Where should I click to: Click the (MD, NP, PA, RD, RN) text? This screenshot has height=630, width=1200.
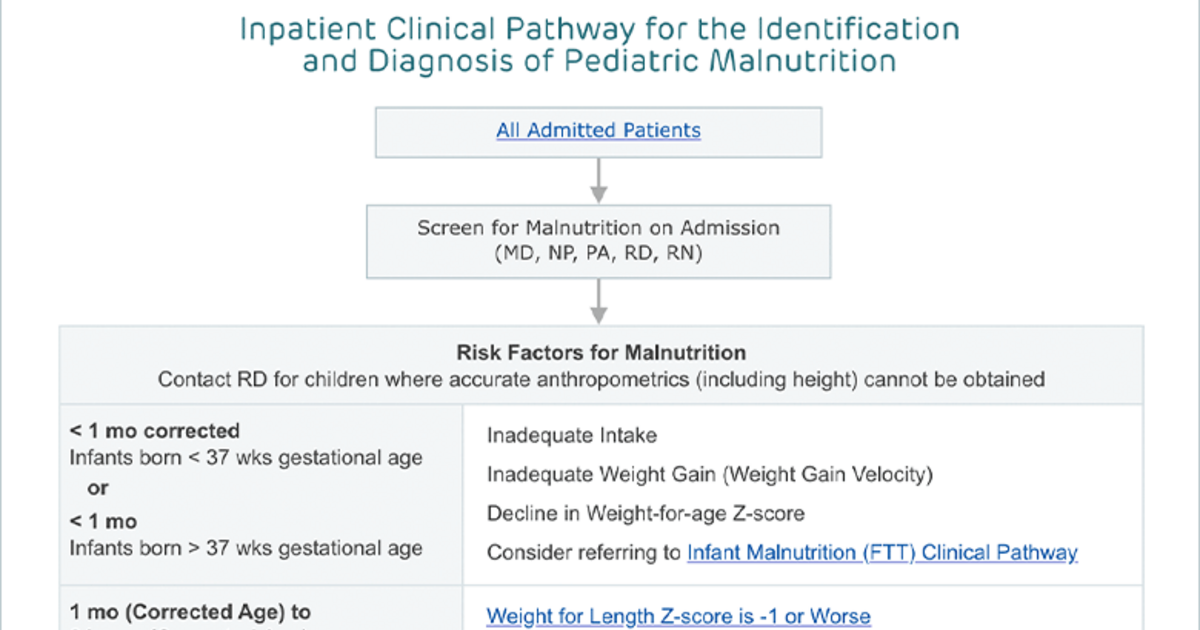598,254
